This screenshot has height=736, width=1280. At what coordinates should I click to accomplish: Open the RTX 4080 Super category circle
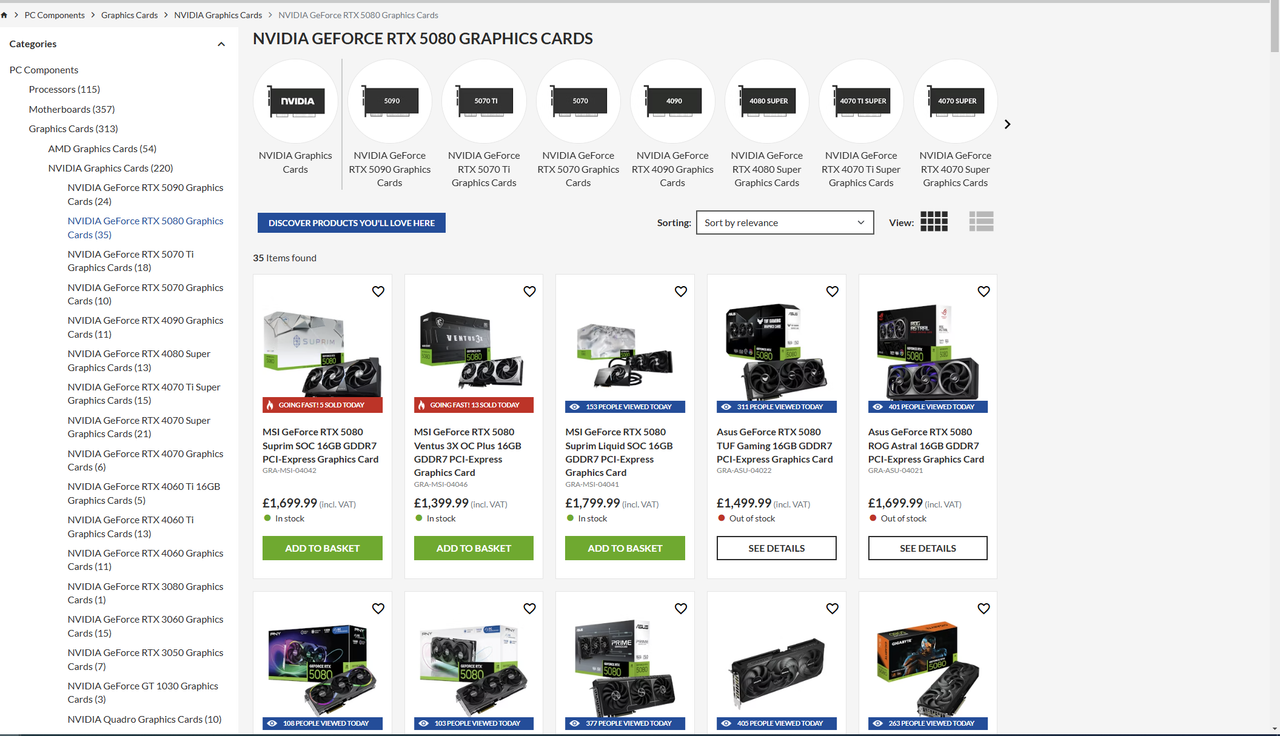point(767,101)
